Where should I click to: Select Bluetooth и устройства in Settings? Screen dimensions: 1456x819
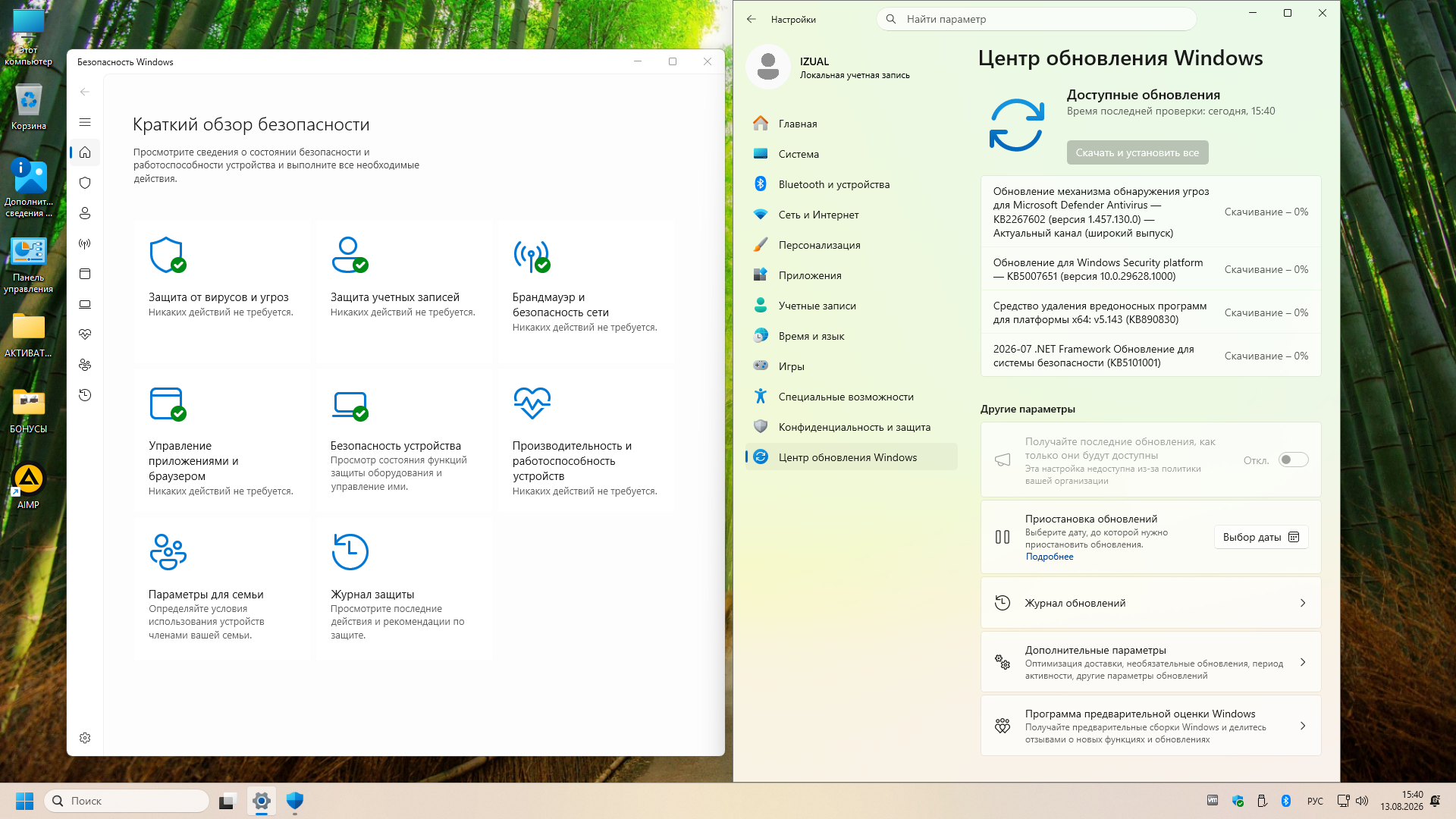click(851, 184)
